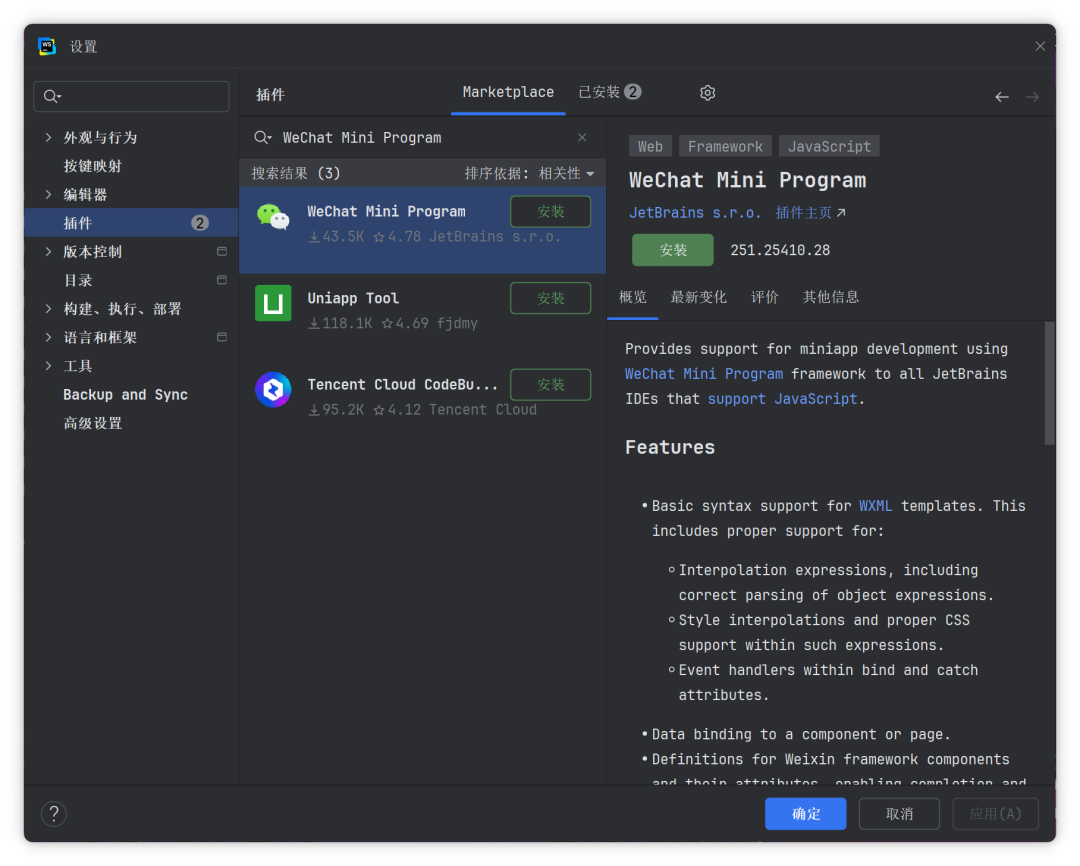Screen dimensions: 1080x866
Task: Open the 其他信息 detail tab
Action: pos(831,297)
